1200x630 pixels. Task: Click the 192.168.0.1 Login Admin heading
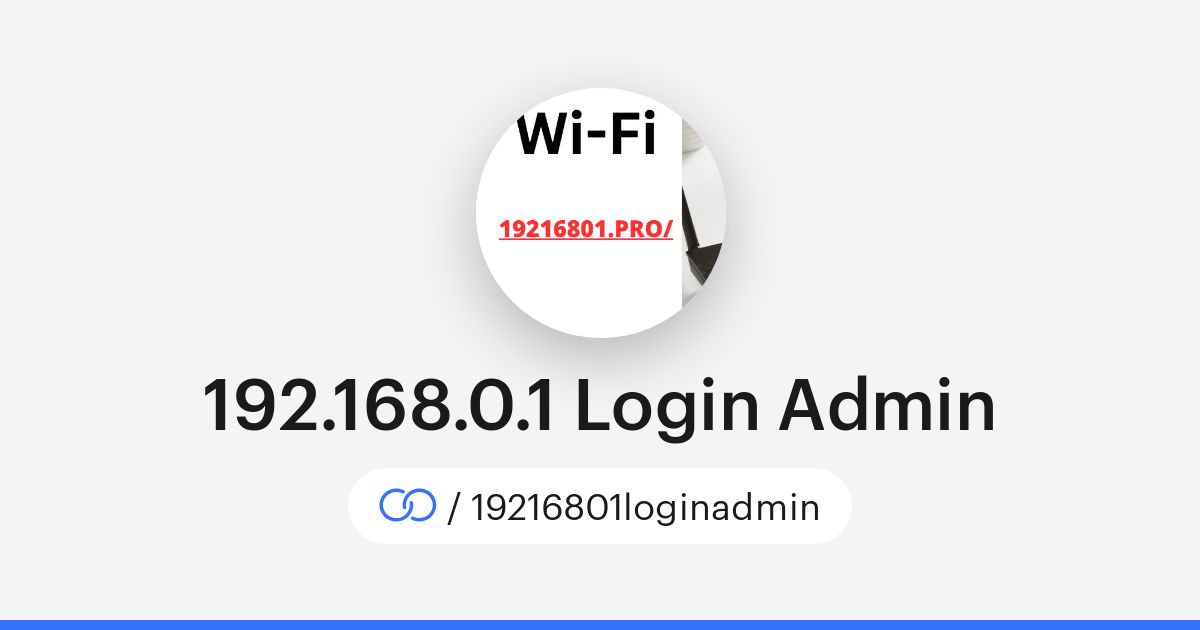coord(600,407)
